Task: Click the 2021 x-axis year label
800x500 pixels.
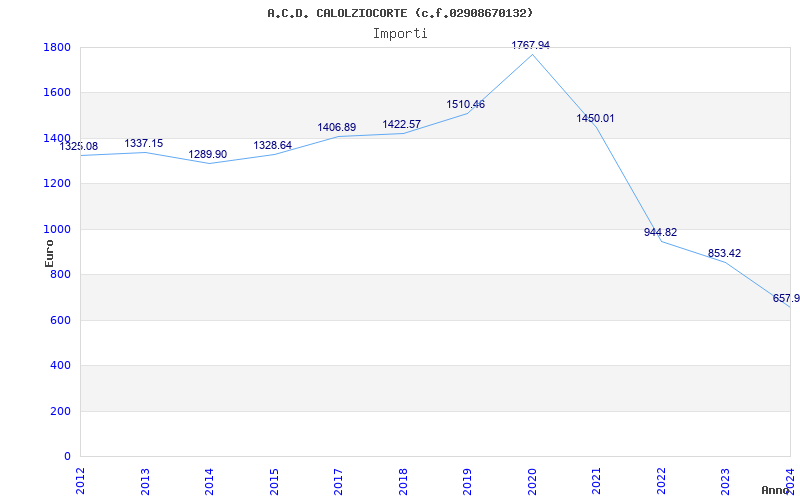Action: tap(597, 480)
